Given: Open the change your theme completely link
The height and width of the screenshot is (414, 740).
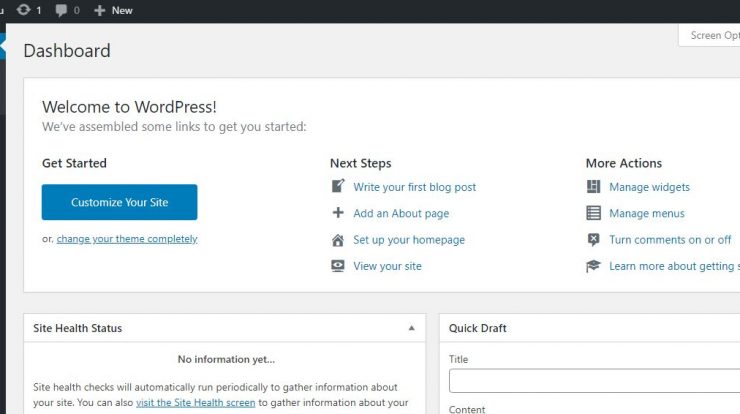Looking at the screenshot, I should click(x=127, y=239).
